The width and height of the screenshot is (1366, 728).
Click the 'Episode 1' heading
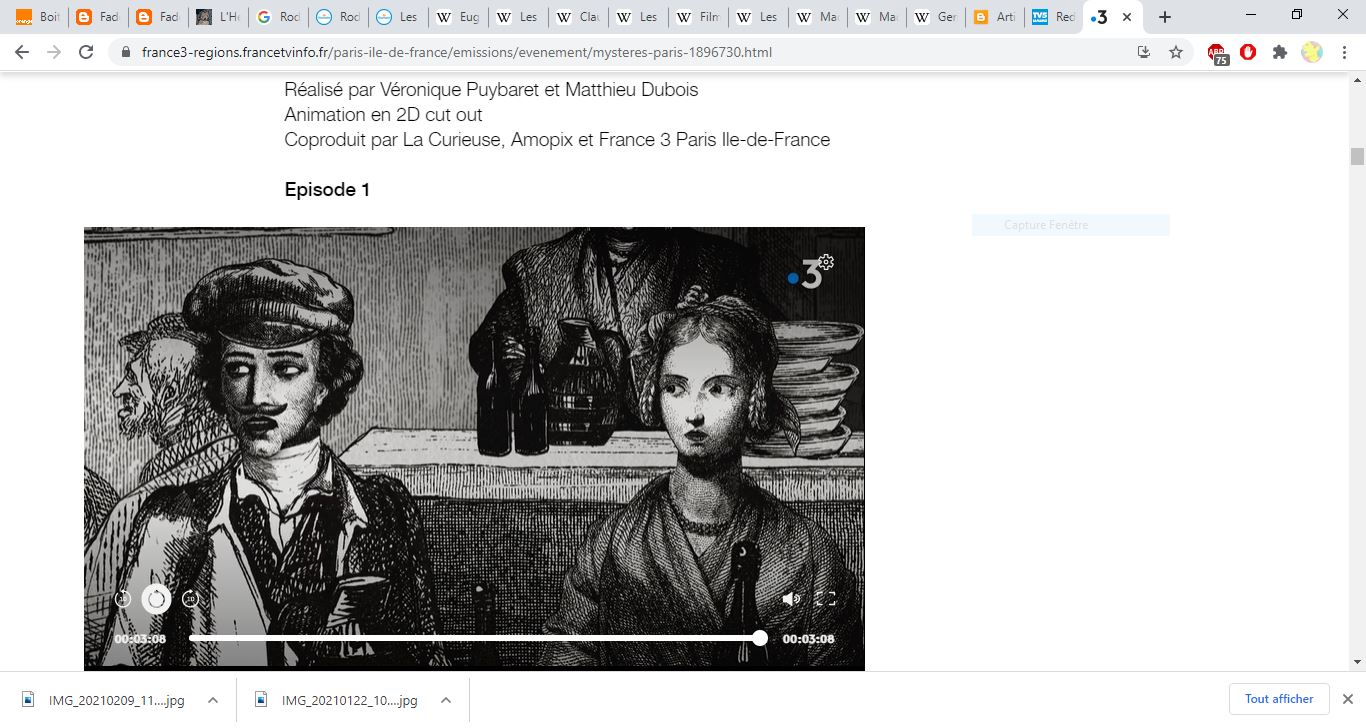[x=327, y=189]
